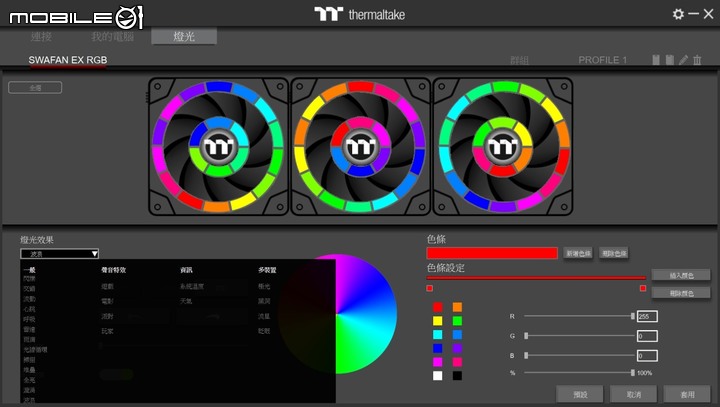Select the red 色條 color bar
720x407 pixels.
(x=492, y=253)
